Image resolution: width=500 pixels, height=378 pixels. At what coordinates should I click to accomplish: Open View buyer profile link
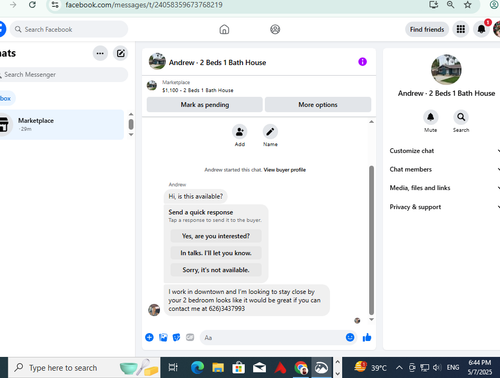point(285,170)
